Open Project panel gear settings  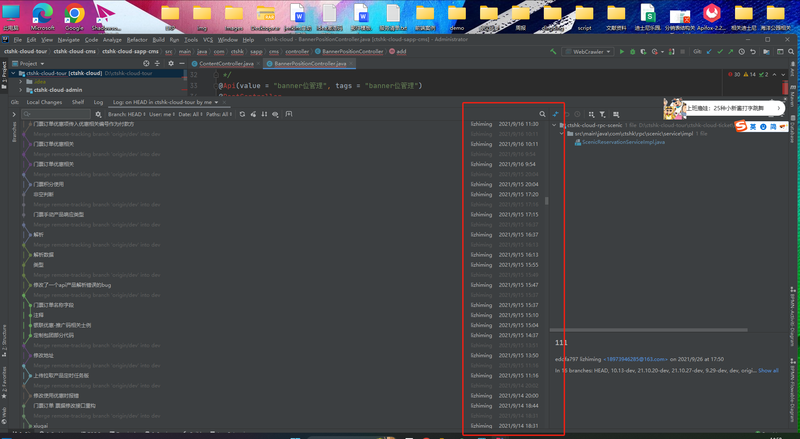(171, 63)
